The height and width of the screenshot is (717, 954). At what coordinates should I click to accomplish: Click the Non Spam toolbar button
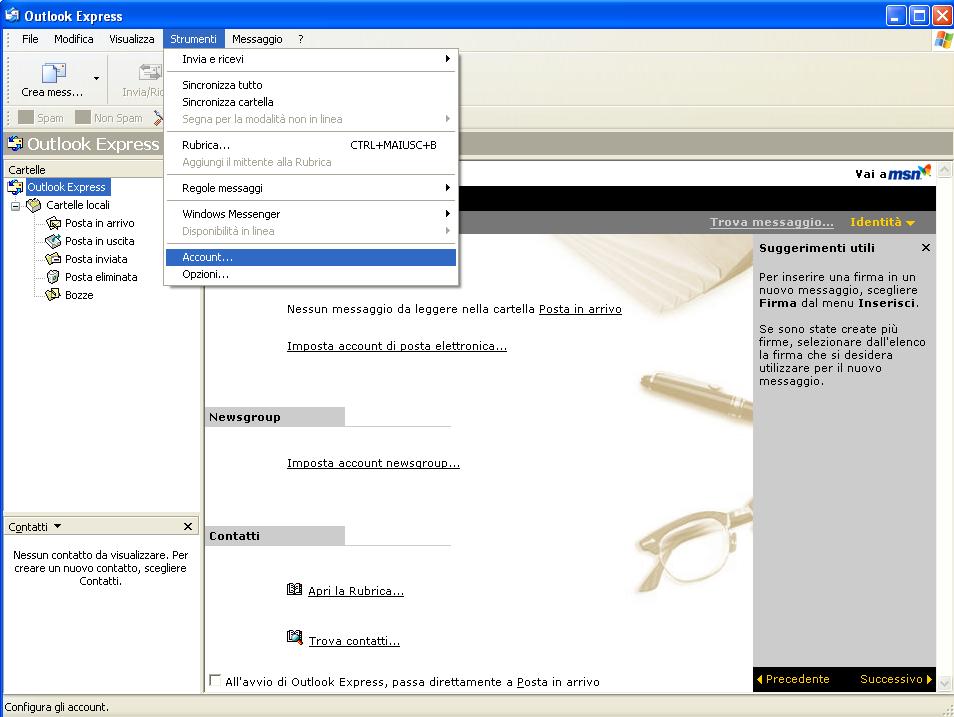pos(109,117)
